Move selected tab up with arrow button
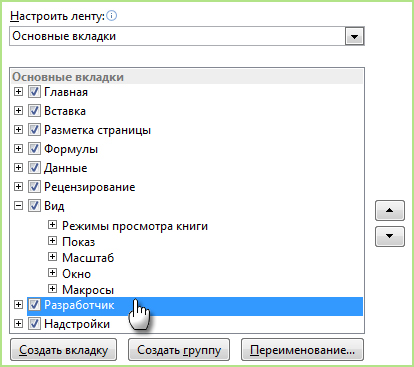Image resolution: width=414 pixels, height=367 pixels. click(x=390, y=210)
